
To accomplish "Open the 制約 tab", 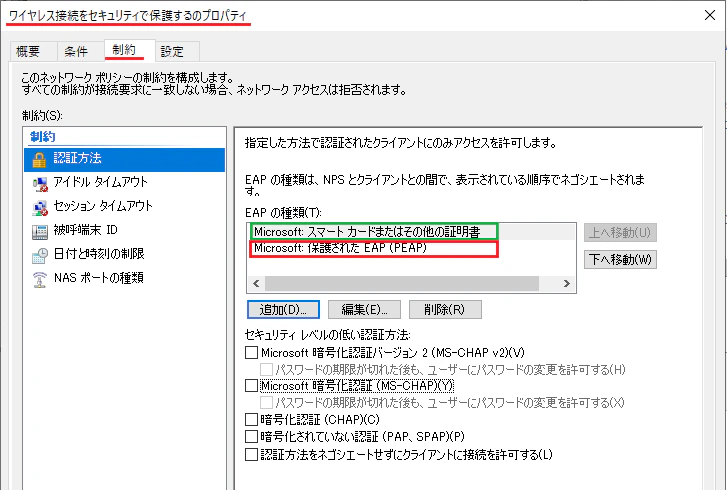I will point(129,50).
